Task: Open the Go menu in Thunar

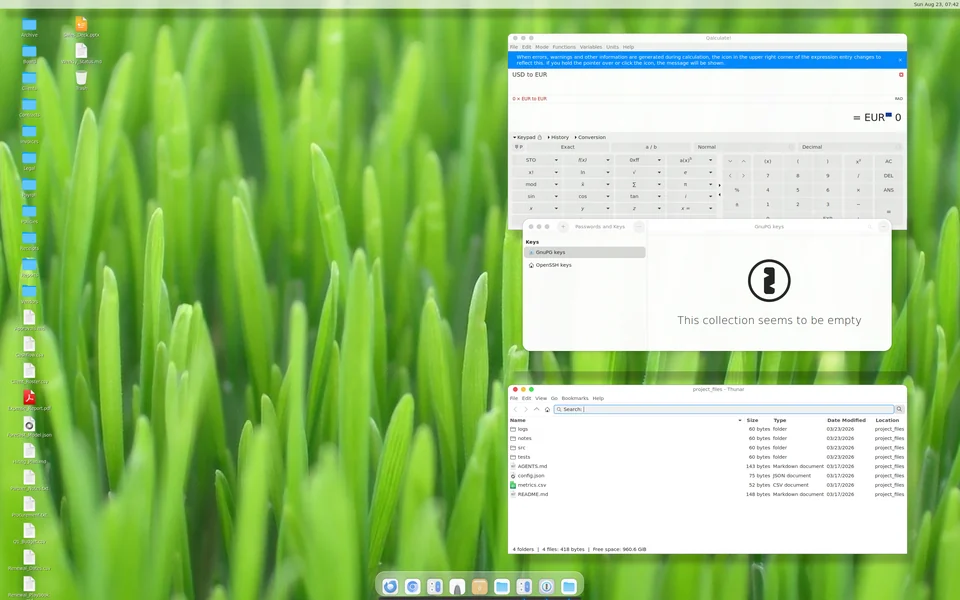Action: tap(554, 399)
